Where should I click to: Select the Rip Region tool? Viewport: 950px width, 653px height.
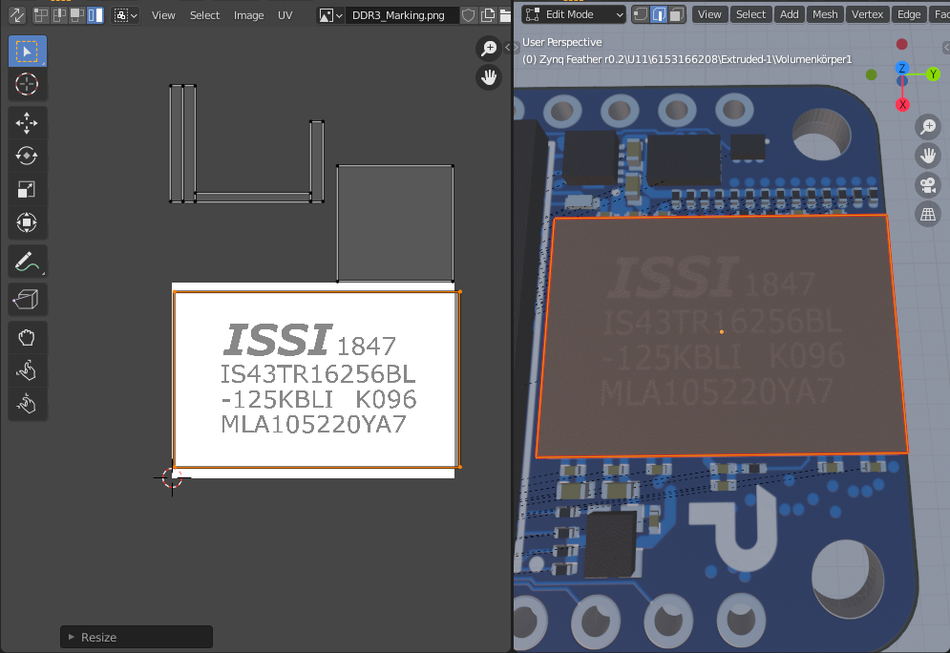click(27, 299)
